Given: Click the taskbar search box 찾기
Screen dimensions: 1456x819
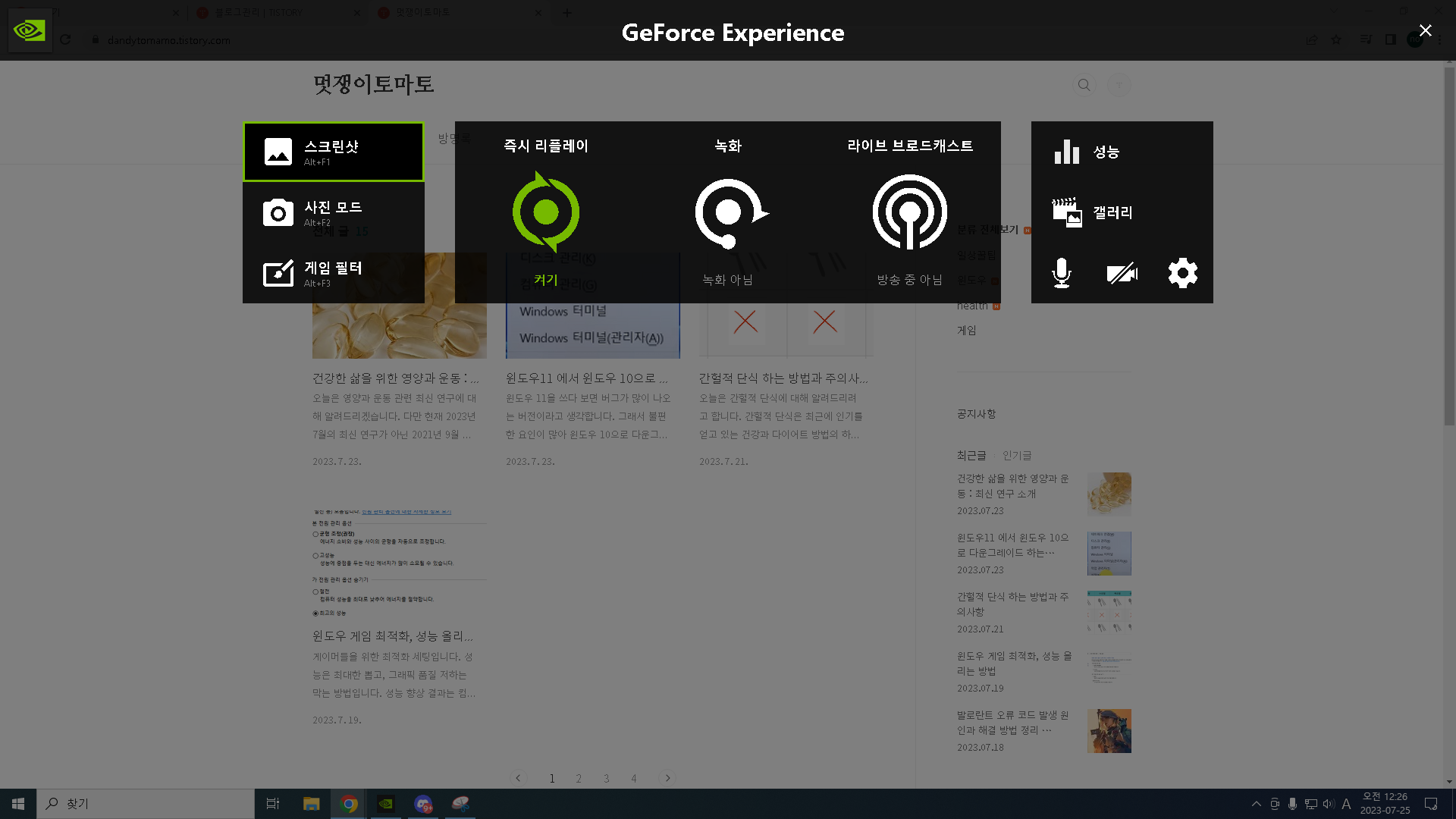Looking at the screenshot, I should click(146, 804).
